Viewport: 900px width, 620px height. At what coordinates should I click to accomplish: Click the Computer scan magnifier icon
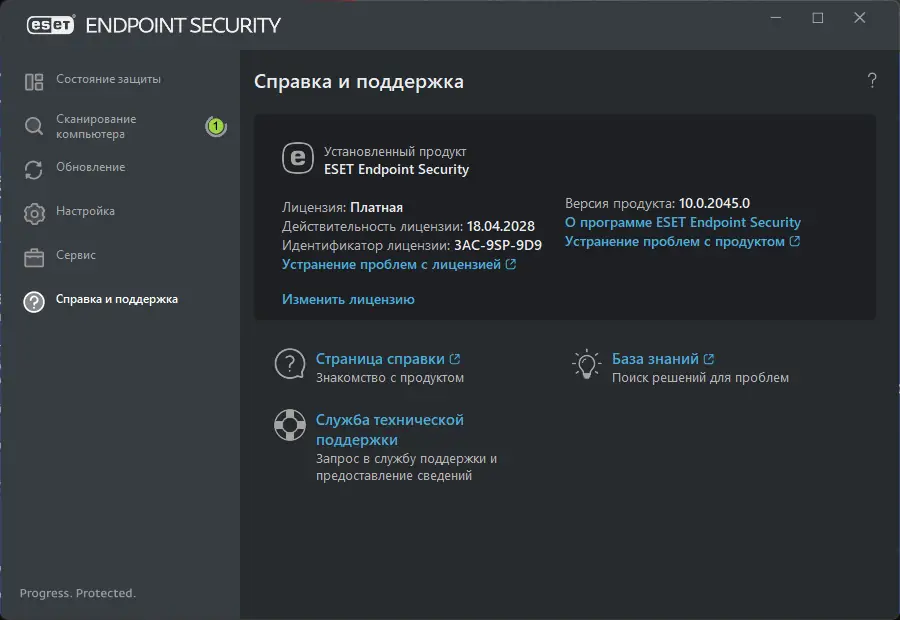click(35, 126)
